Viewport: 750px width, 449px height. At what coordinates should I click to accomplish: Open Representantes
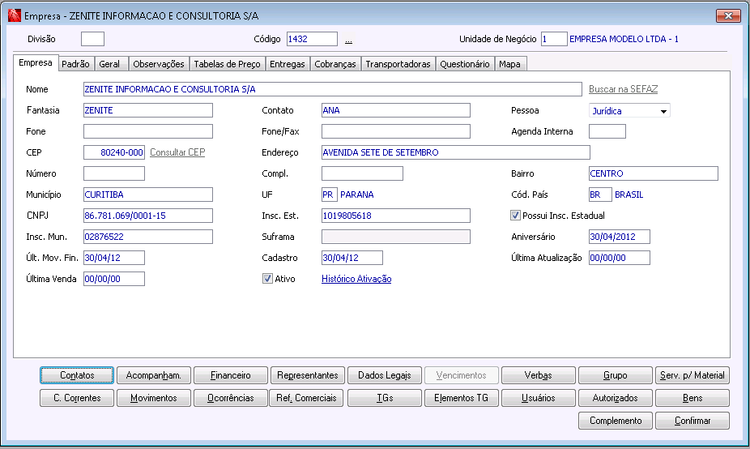pos(308,375)
